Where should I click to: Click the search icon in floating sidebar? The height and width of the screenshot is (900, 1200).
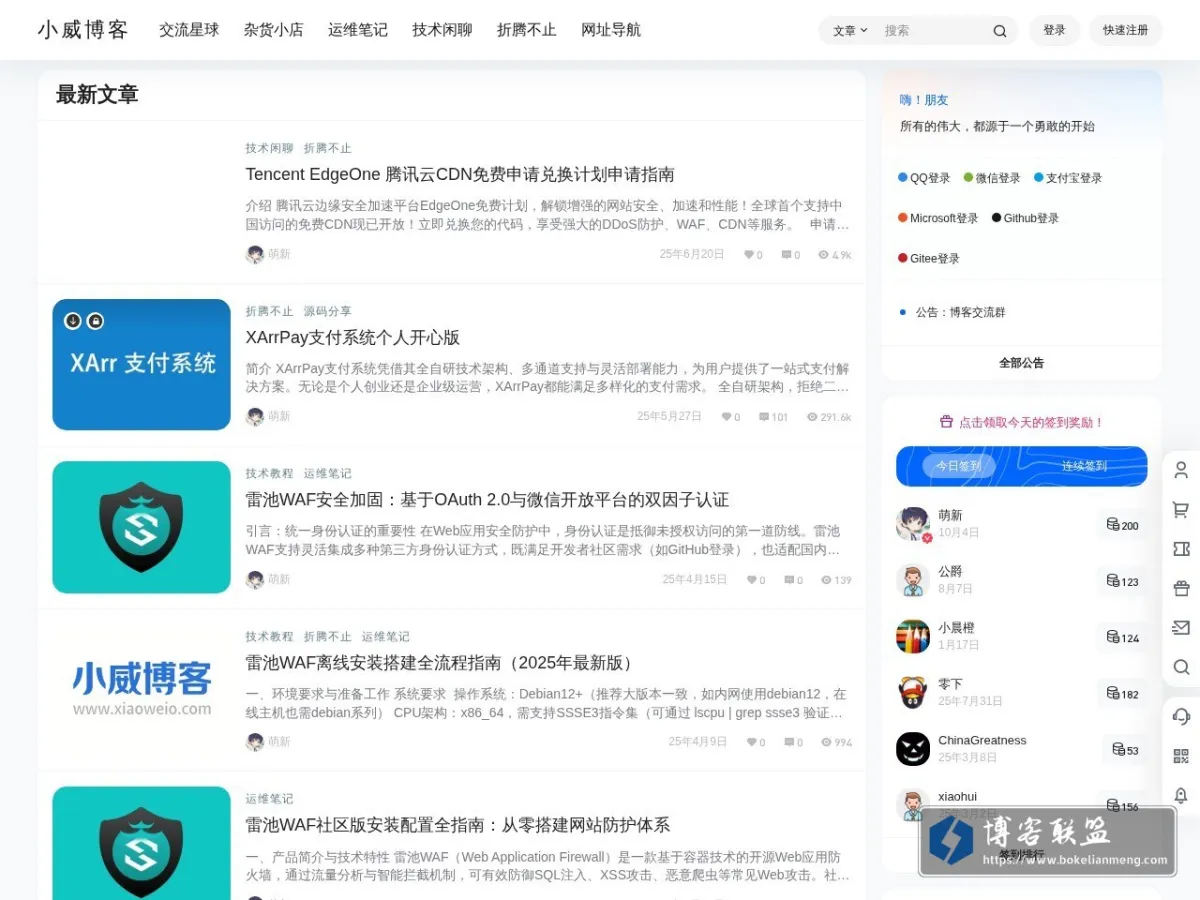1181,667
